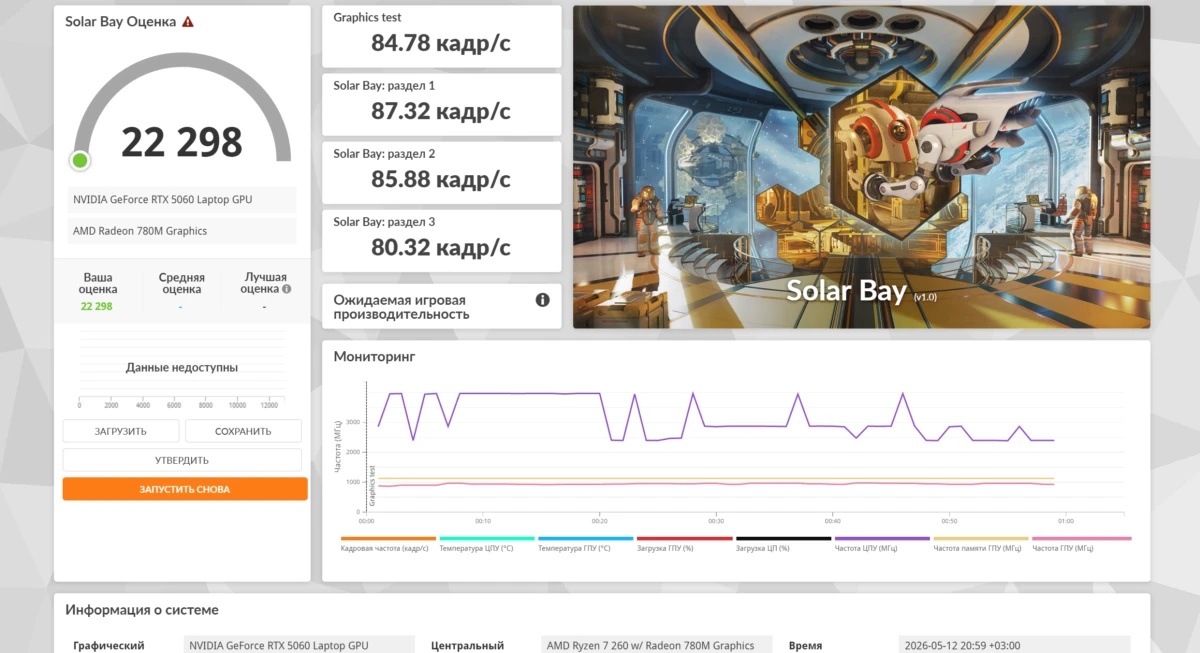Image resolution: width=1200 pixels, height=653 pixels.
Task: Select Solar Bay: раздел 2 result 85.88 кадр/с
Action: 441,172
